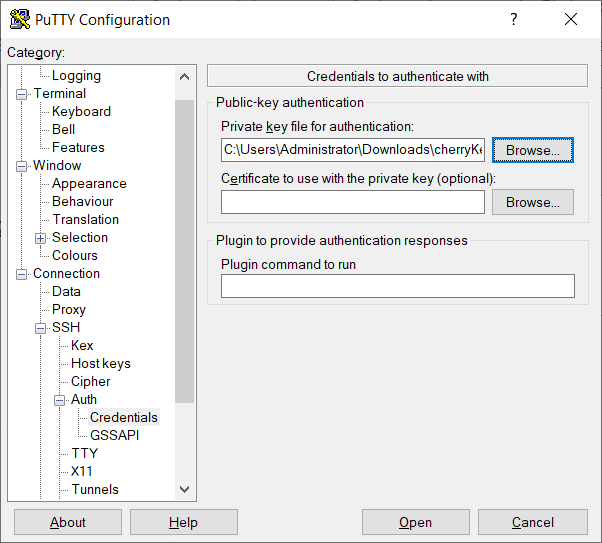Open the Bell settings
Image resolution: width=602 pixels, height=543 pixels.
[63, 129]
